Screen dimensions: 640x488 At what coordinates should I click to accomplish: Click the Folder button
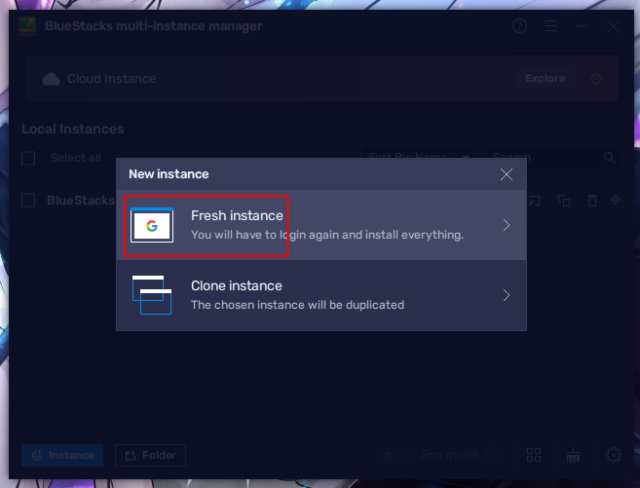click(x=150, y=455)
